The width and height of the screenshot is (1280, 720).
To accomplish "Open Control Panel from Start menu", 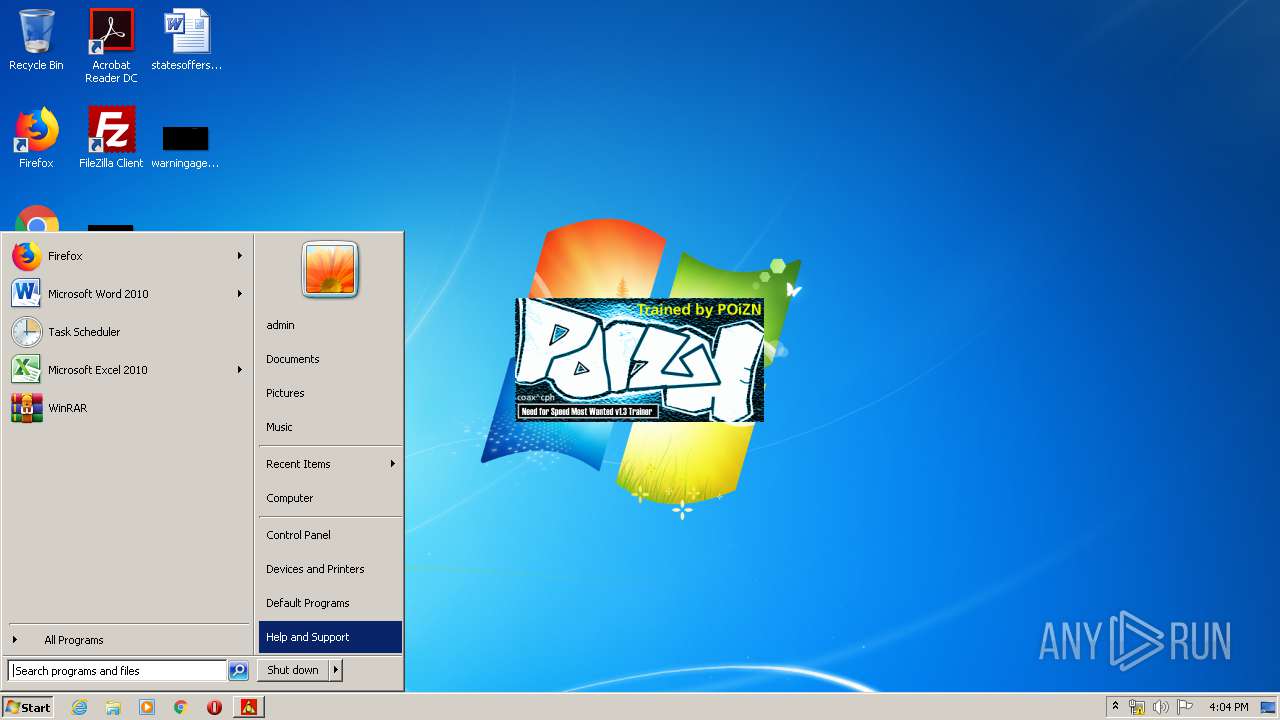I will 330,535.
